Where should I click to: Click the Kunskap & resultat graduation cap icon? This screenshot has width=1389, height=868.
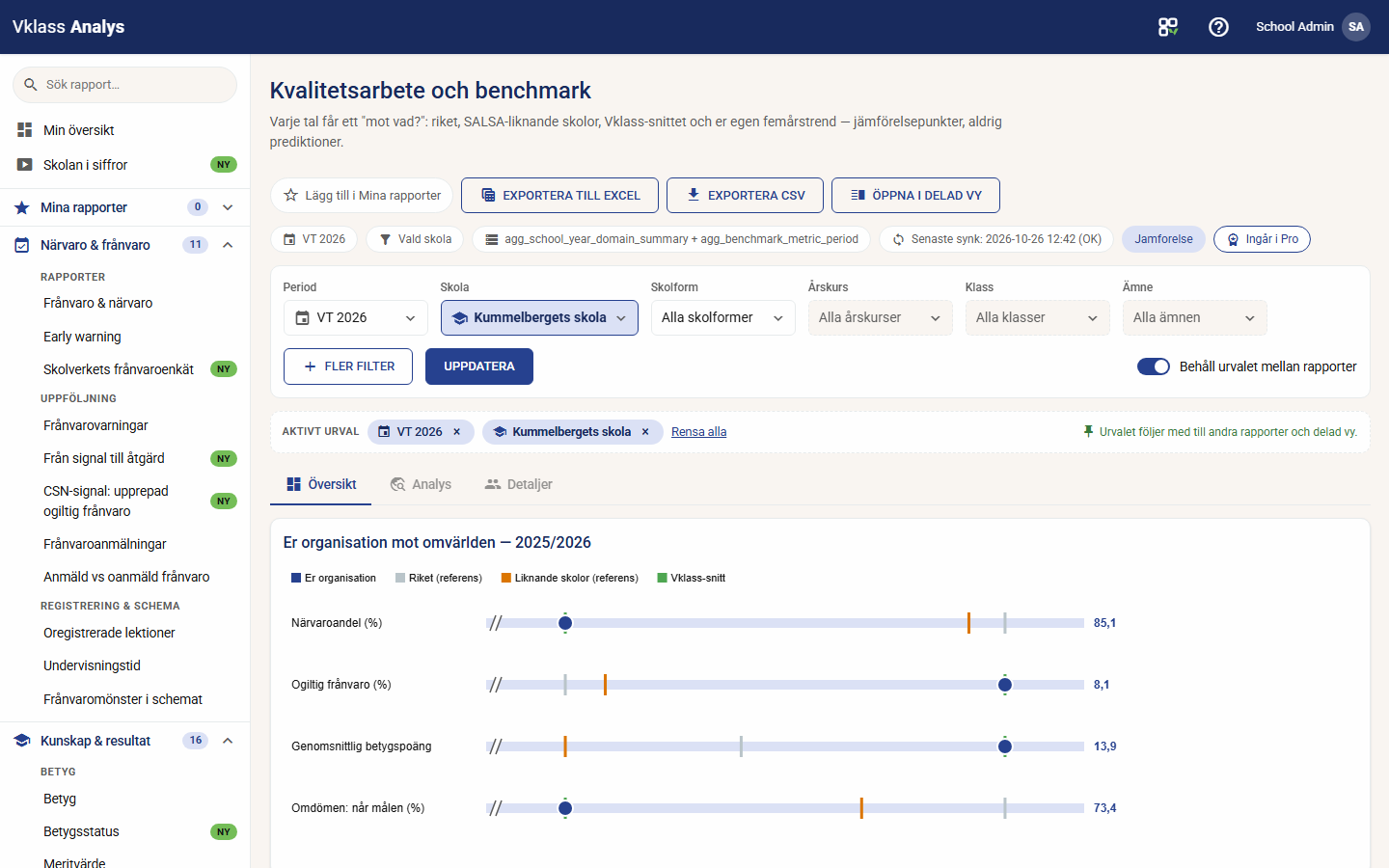point(22,741)
